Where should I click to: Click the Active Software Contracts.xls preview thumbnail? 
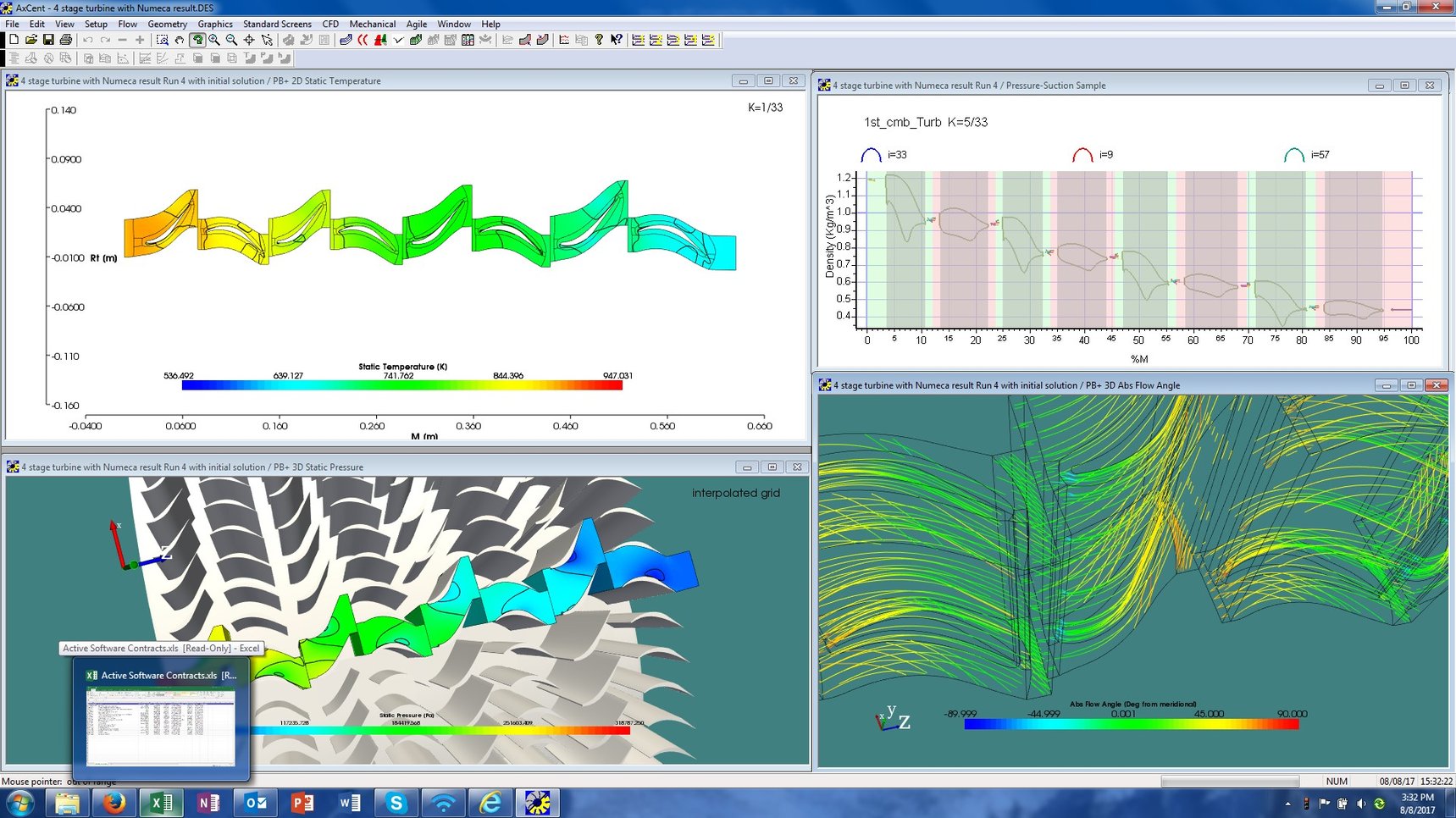click(160, 727)
